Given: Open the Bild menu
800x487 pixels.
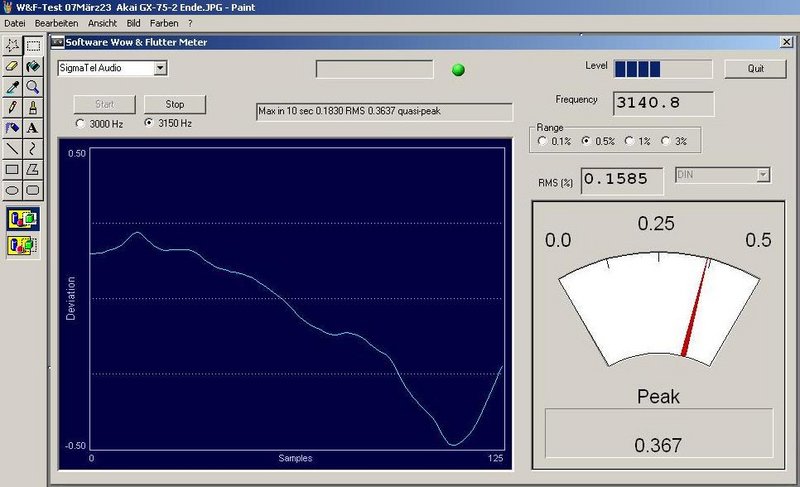Looking at the screenshot, I should click(x=133, y=23).
